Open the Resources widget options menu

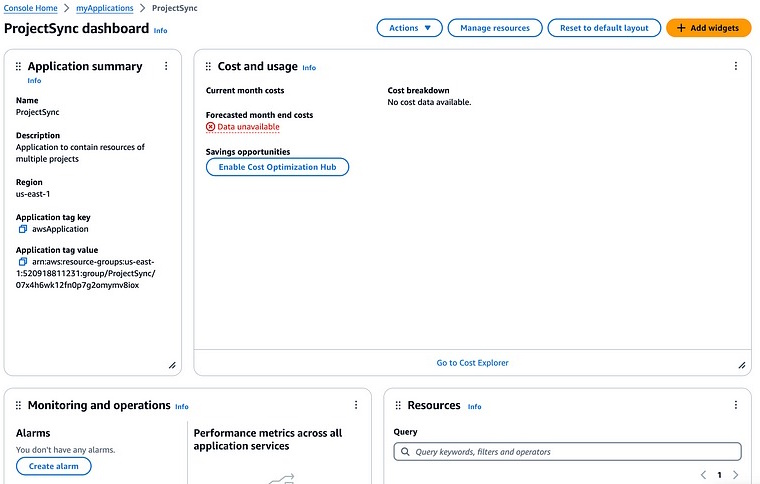click(x=736, y=405)
